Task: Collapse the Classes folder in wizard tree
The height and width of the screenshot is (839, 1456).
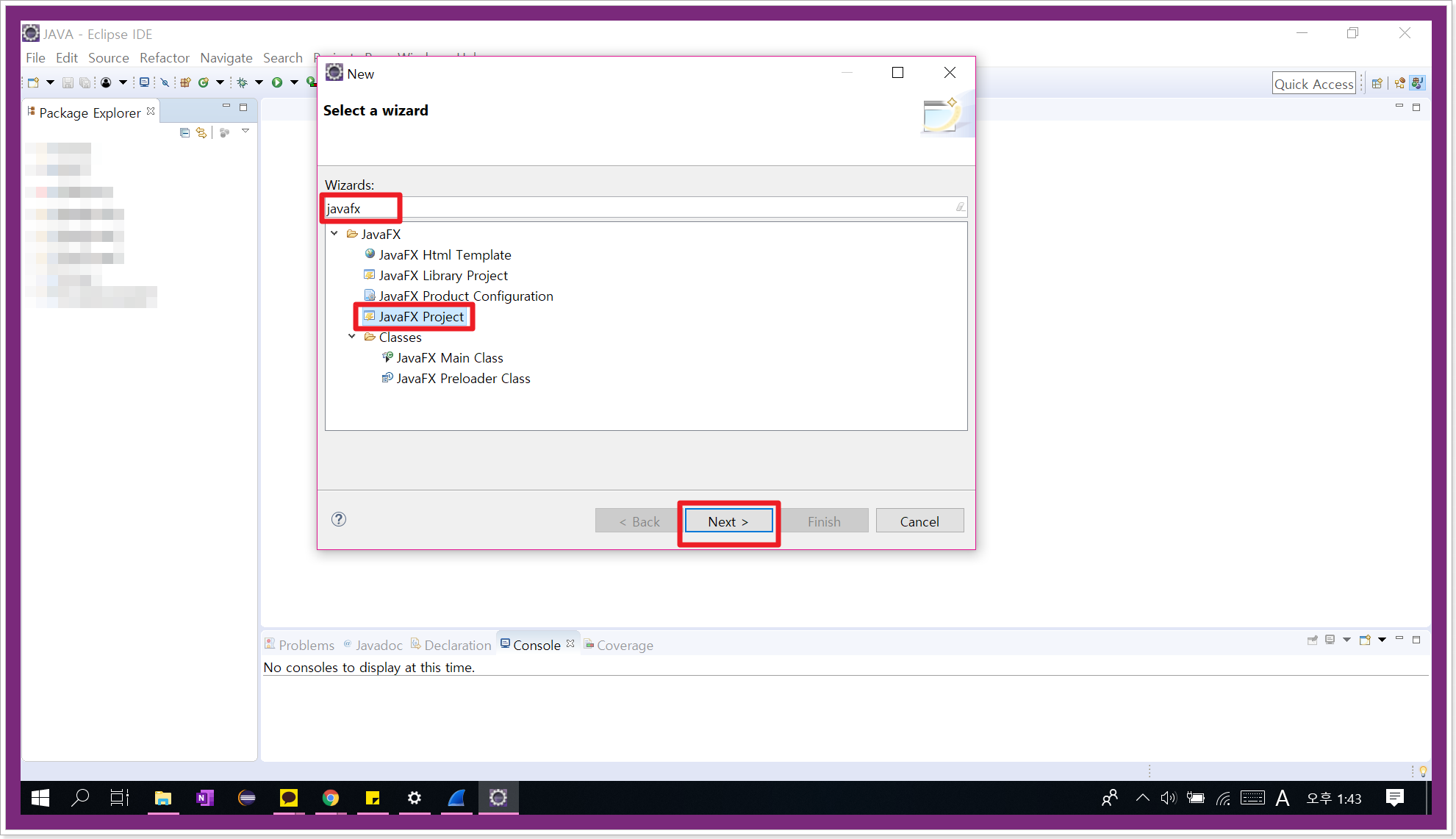Action: [352, 336]
